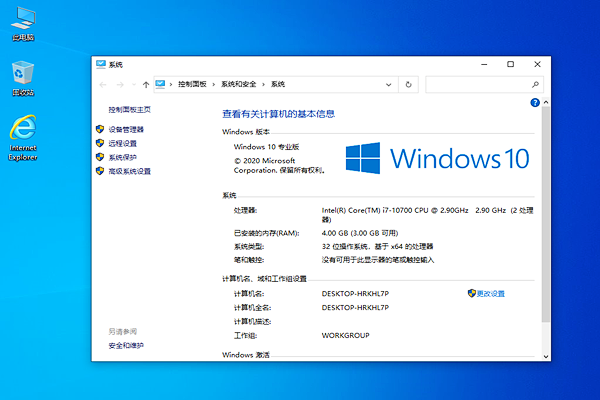
Task: Select the Windows 10 专业版 text
Action: click(266, 147)
